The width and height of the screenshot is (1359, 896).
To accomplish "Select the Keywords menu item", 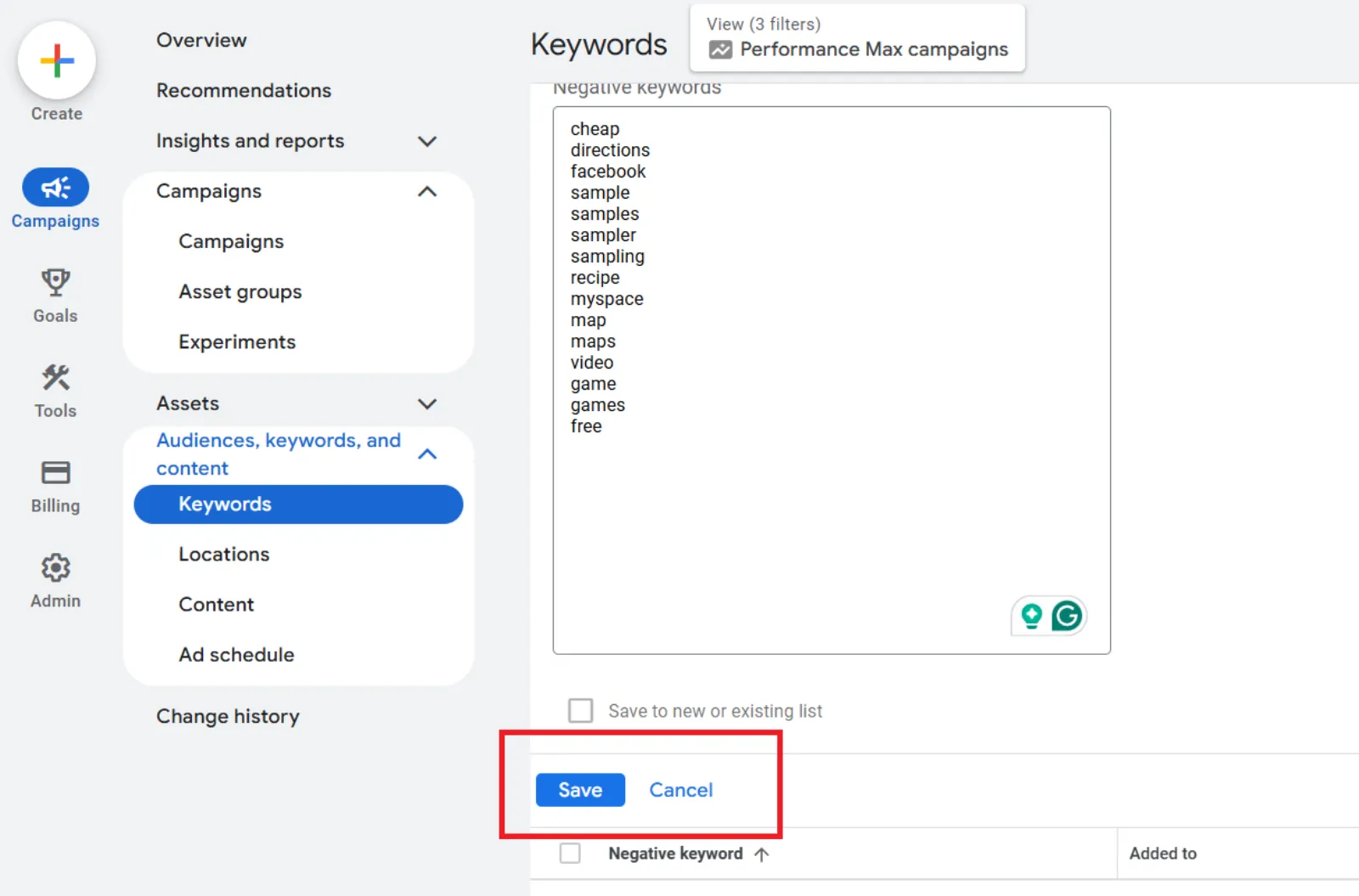I will point(298,504).
